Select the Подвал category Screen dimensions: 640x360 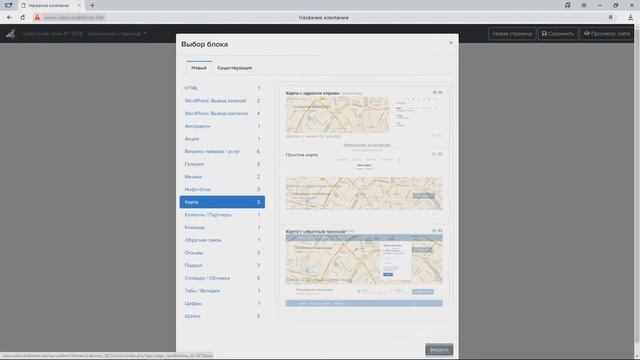pos(222,265)
